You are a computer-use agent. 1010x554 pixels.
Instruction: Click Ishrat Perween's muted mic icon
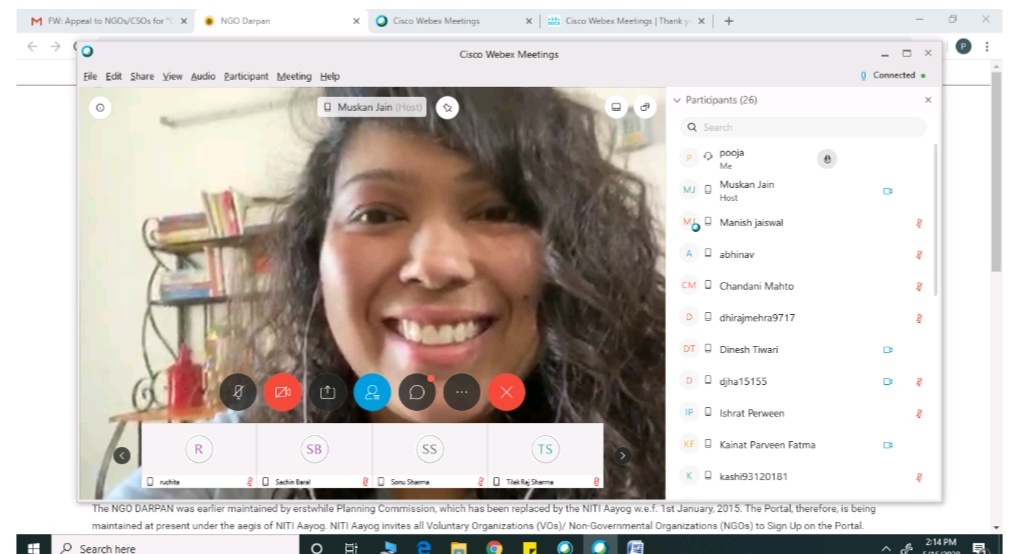[919, 414]
